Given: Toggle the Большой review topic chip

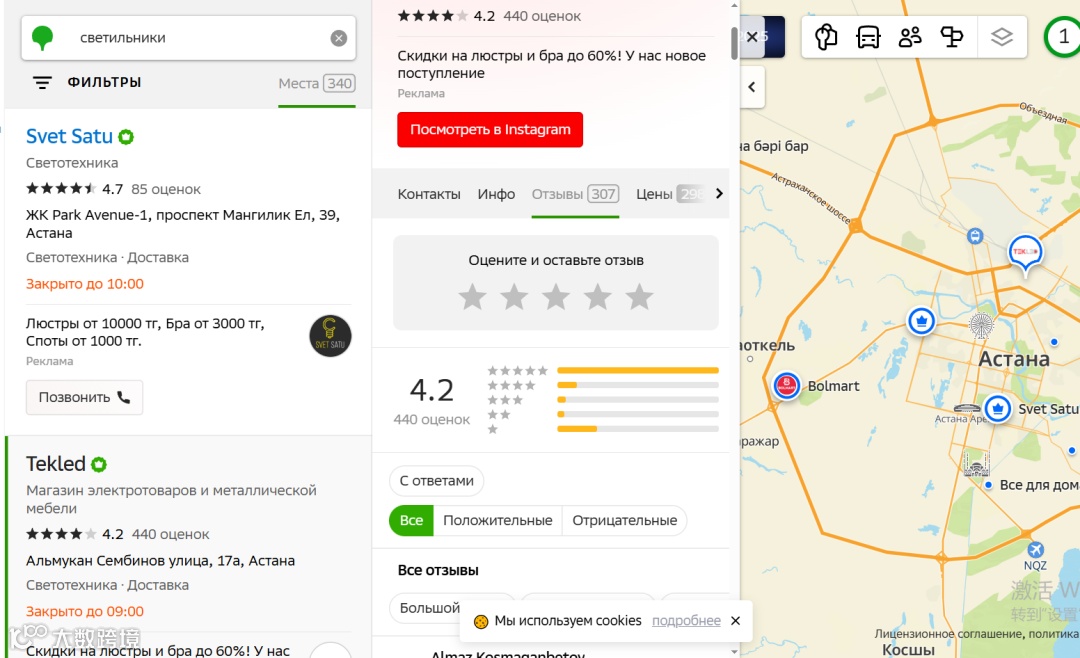Looking at the screenshot, I should (428, 608).
